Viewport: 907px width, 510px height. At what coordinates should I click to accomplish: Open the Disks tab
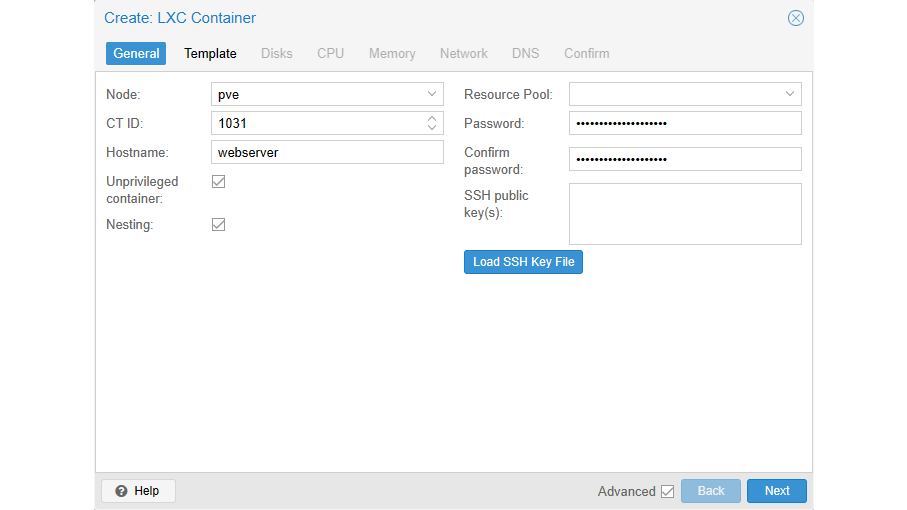coord(277,53)
